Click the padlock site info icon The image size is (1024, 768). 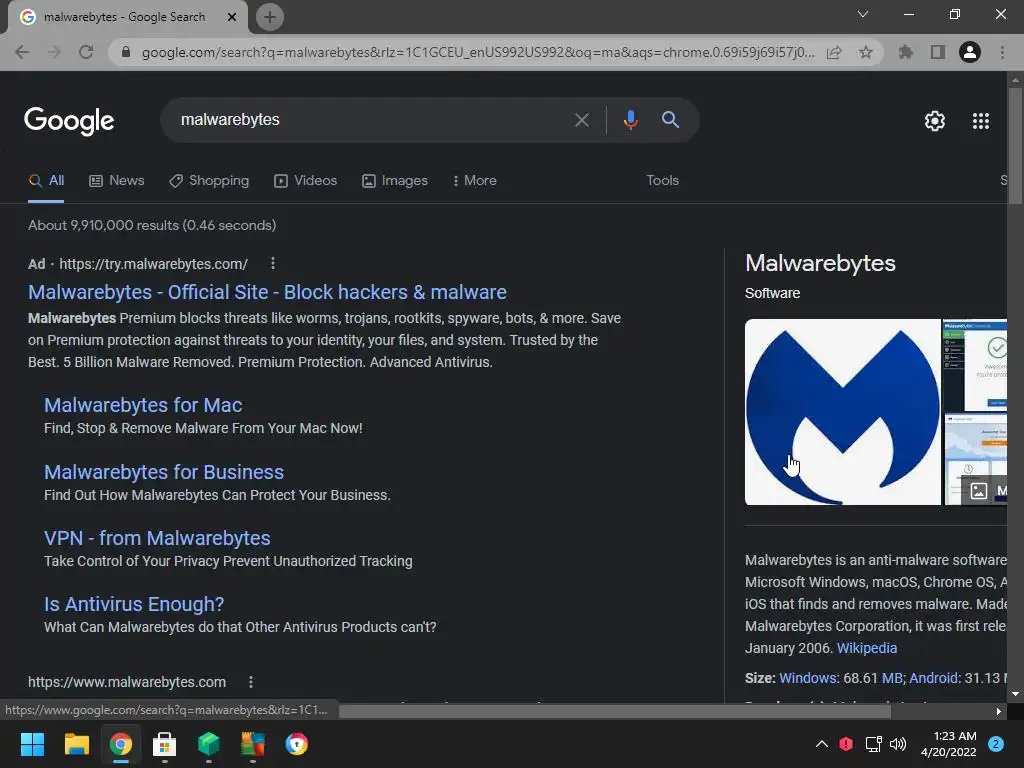click(x=126, y=52)
